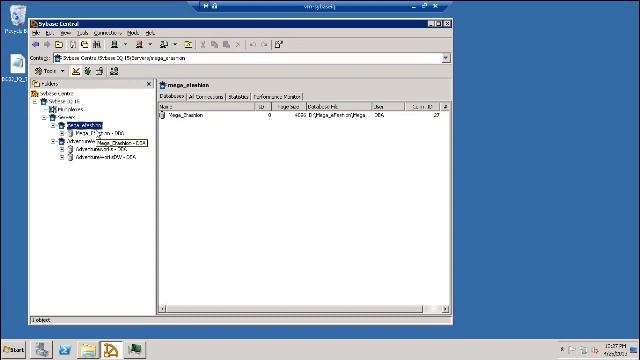Close the Folders pane with its X
The image size is (640, 360).
tap(149, 84)
